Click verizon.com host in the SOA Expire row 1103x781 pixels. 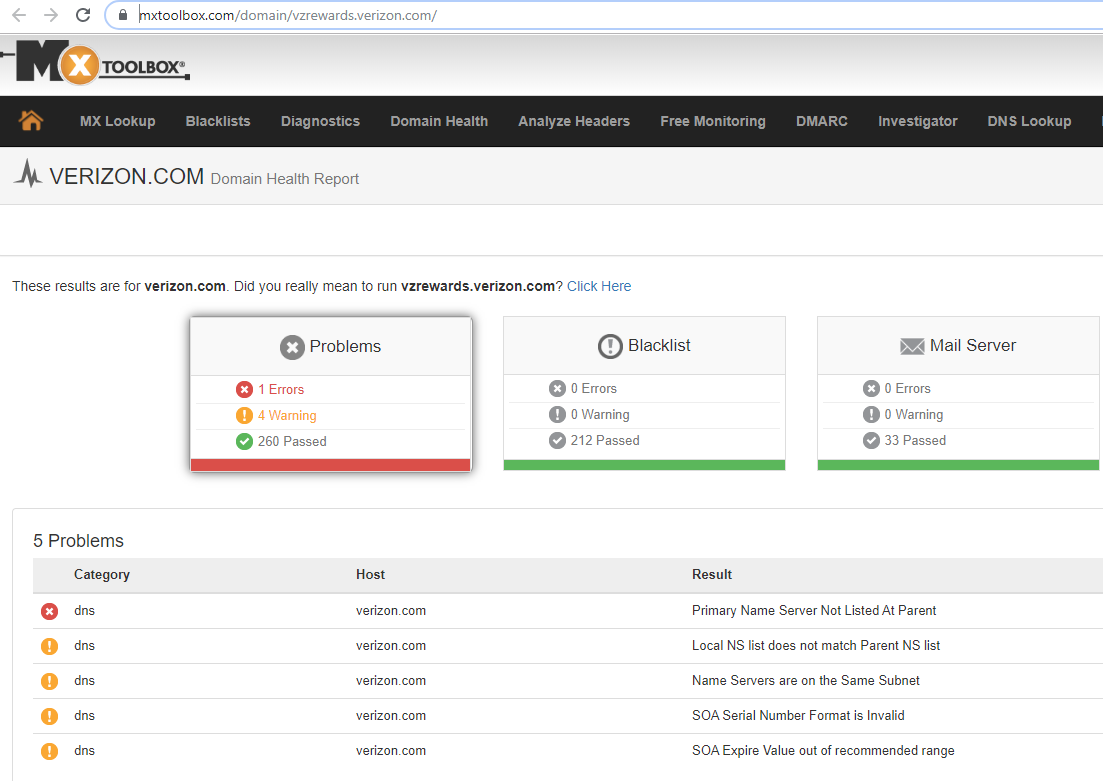click(x=391, y=751)
